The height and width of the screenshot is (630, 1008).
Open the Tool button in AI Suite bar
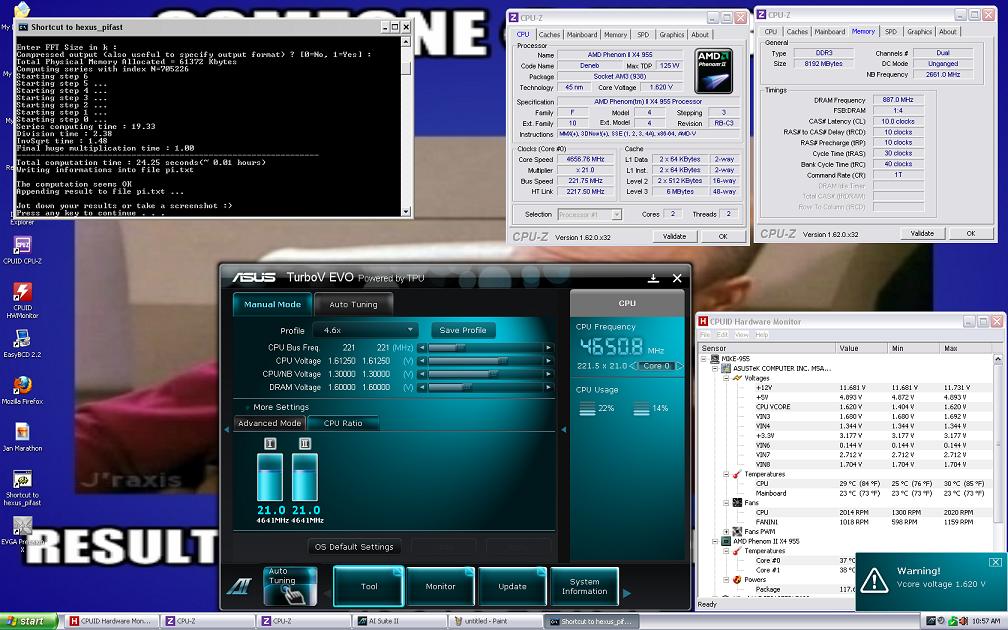(x=368, y=586)
